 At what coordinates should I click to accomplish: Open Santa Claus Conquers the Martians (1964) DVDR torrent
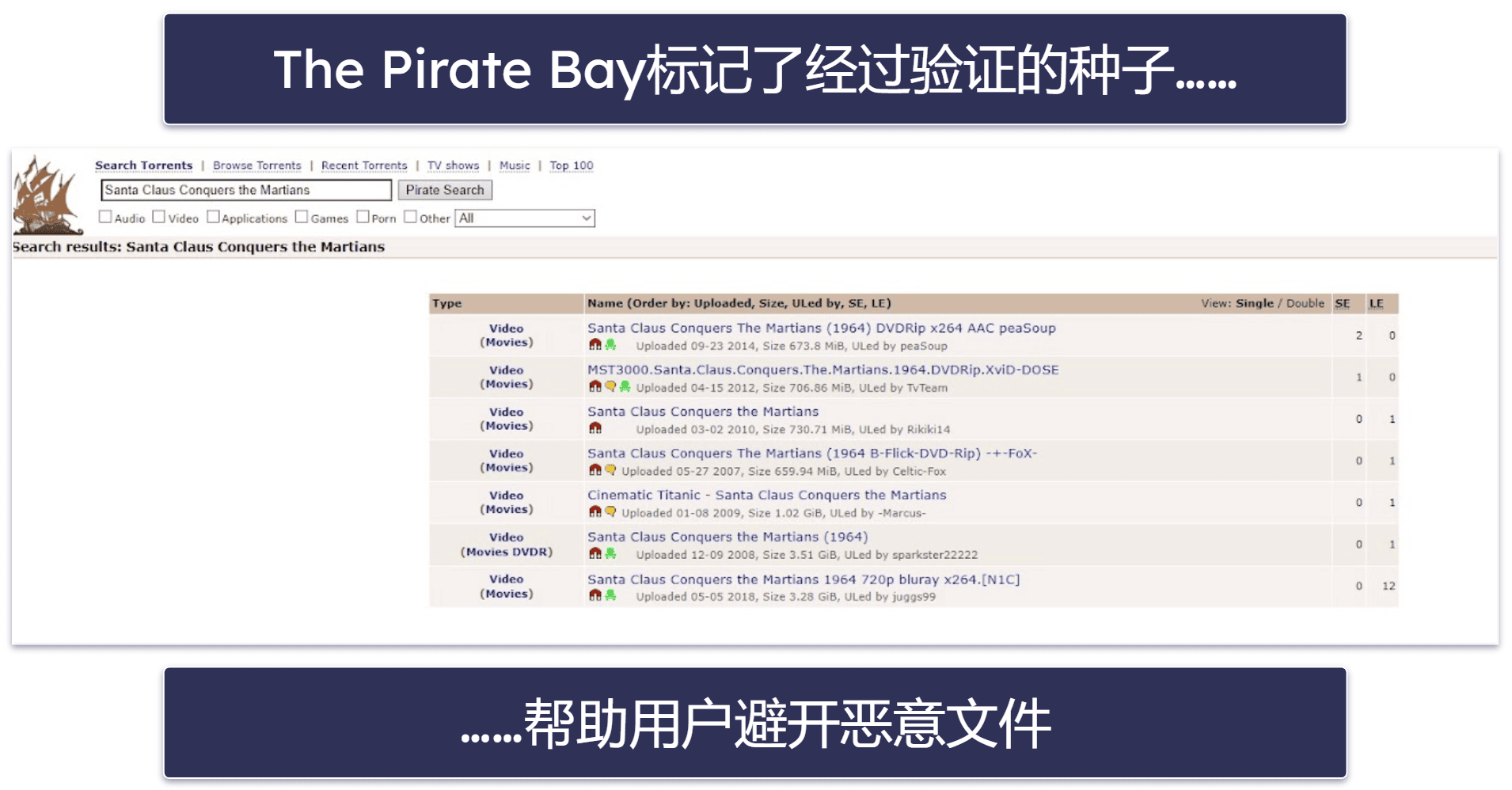click(728, 537)
